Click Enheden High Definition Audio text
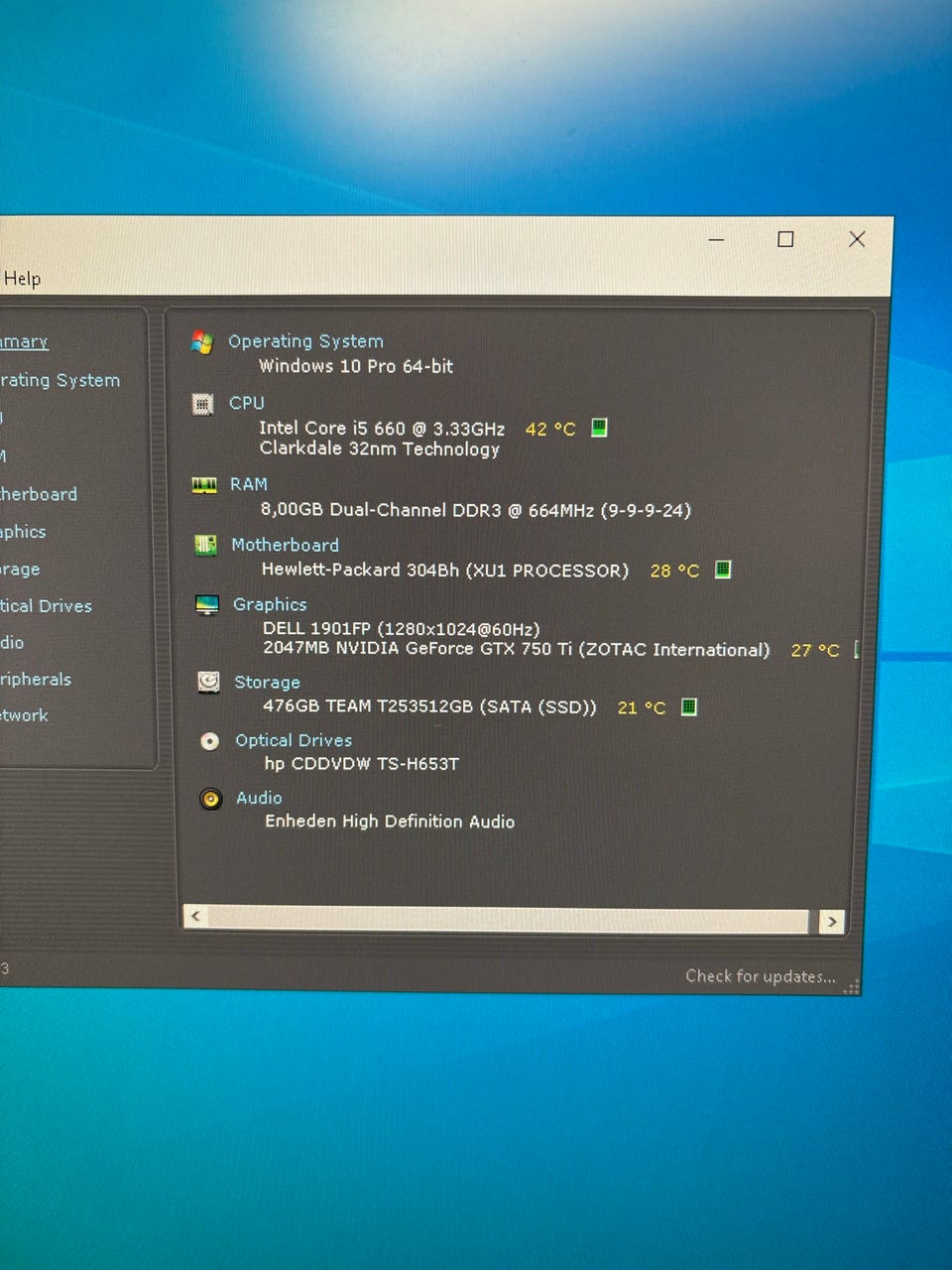This screenshot has width=952, height=1270. (x=390, y=822)
